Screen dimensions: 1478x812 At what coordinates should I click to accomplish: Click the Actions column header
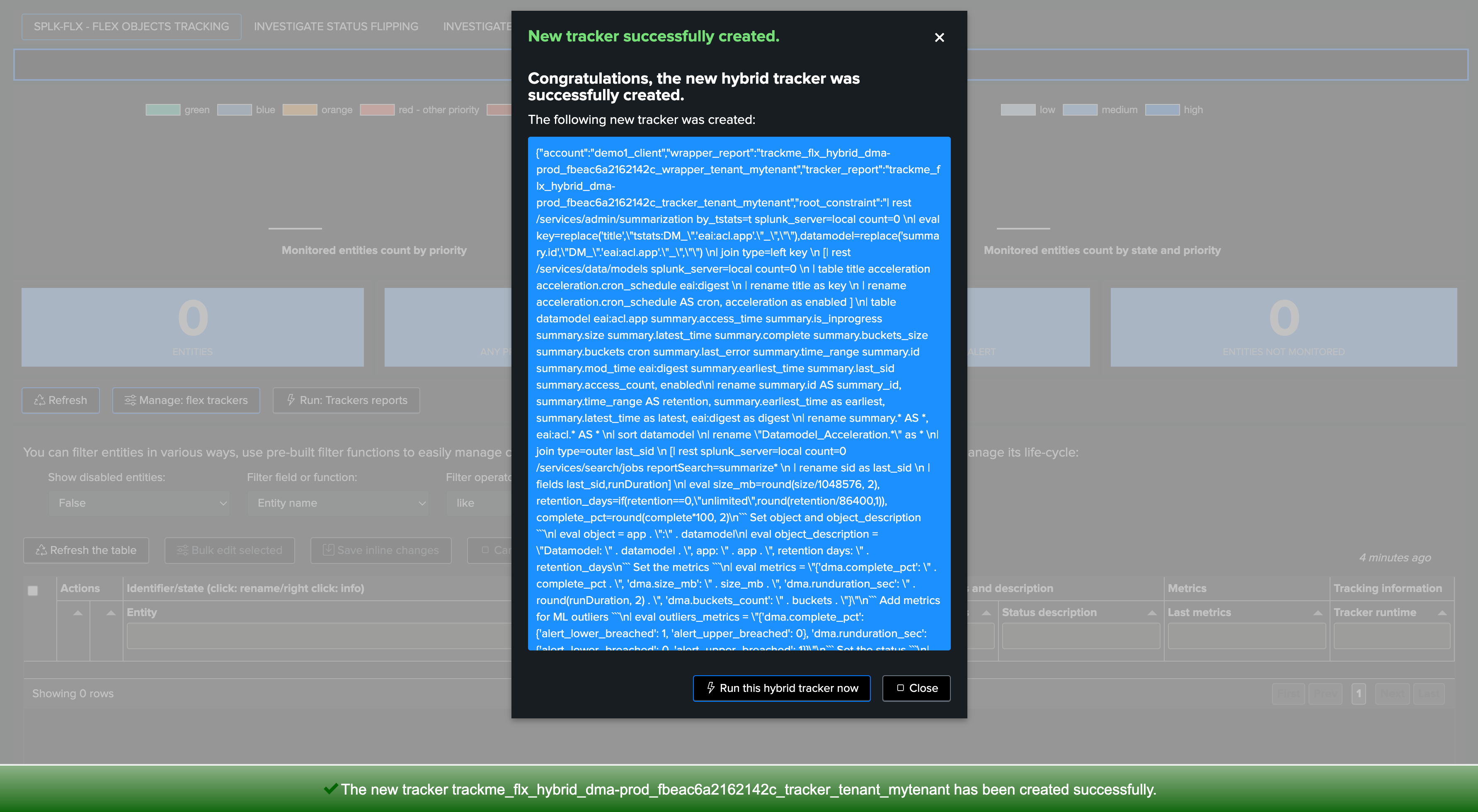coord(80,588)
